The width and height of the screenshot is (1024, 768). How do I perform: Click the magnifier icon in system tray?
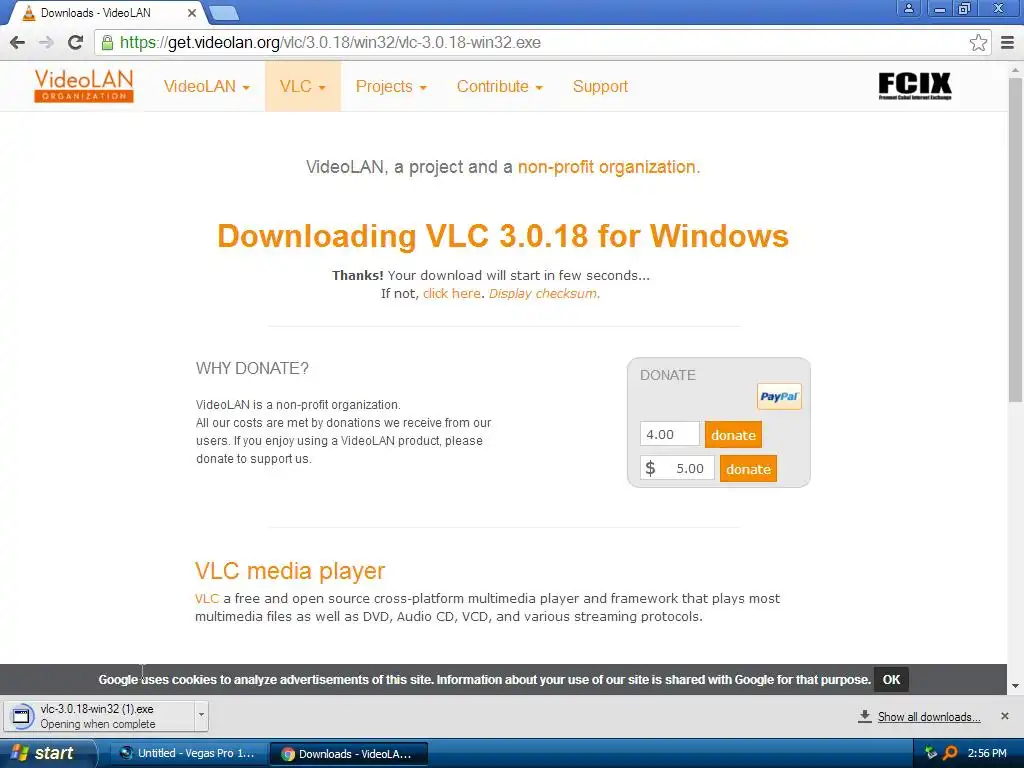(x=950, y=753)
